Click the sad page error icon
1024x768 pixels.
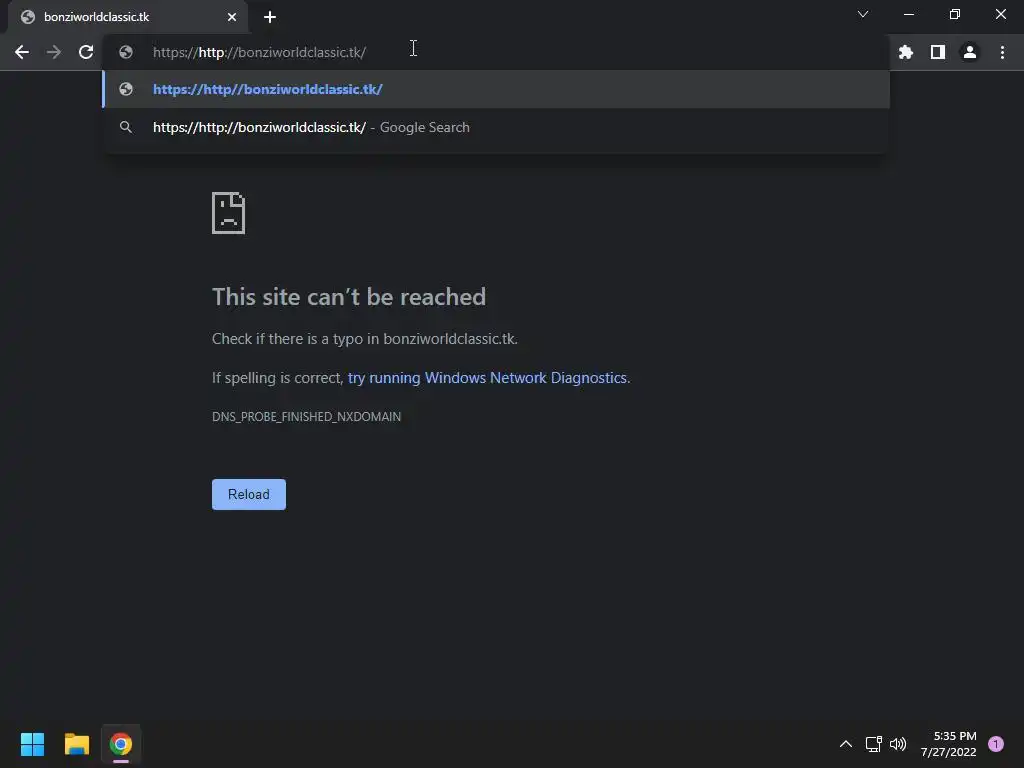pyautogui.click(x=229, y=213)
